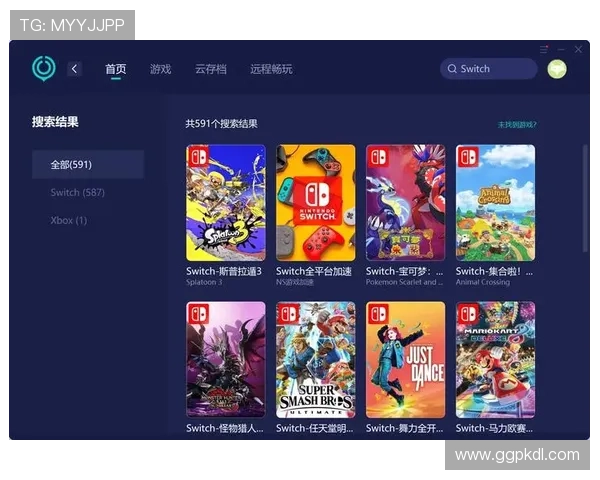Open the Nintendo Switch 全平台加速 cover

click(x=316, y=203)
